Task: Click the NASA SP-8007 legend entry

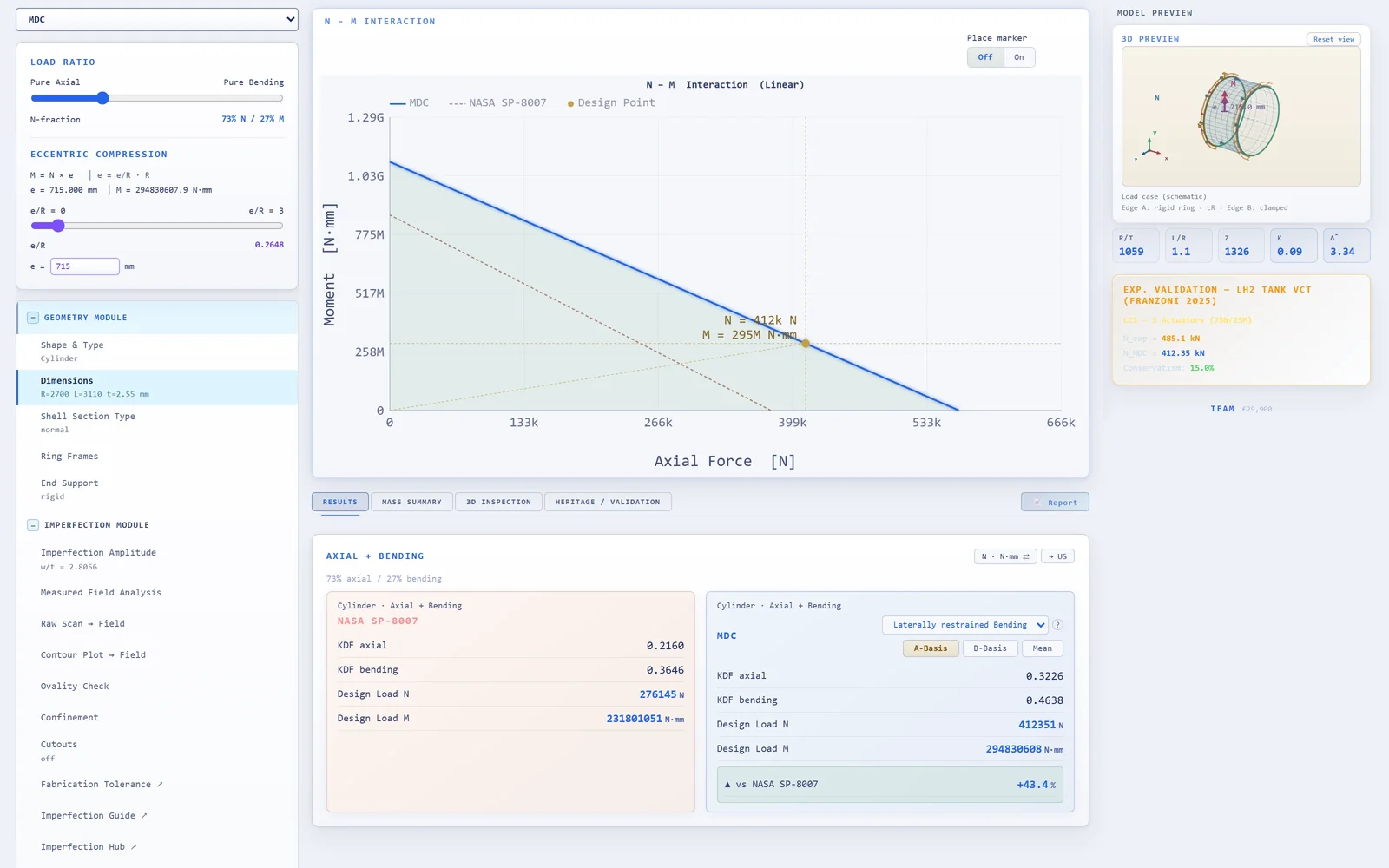Action: point(498,102)
